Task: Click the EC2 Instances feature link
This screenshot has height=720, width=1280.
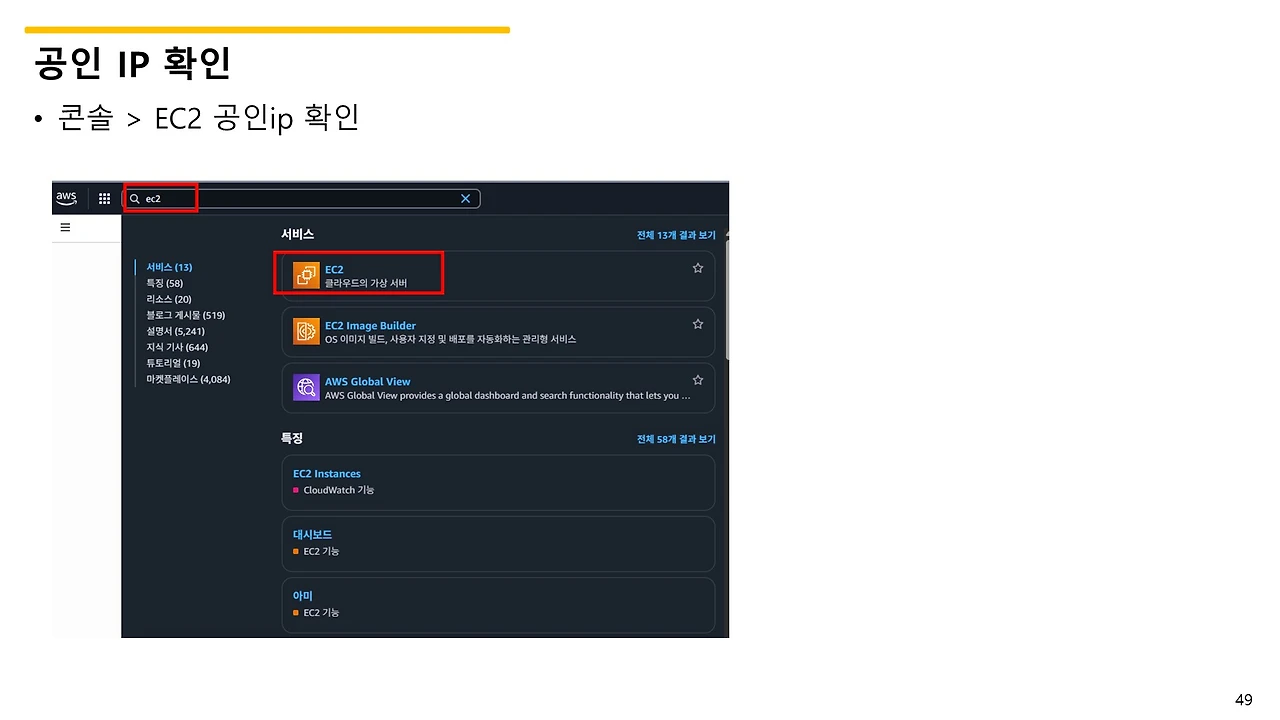Action: coord(326,473)
